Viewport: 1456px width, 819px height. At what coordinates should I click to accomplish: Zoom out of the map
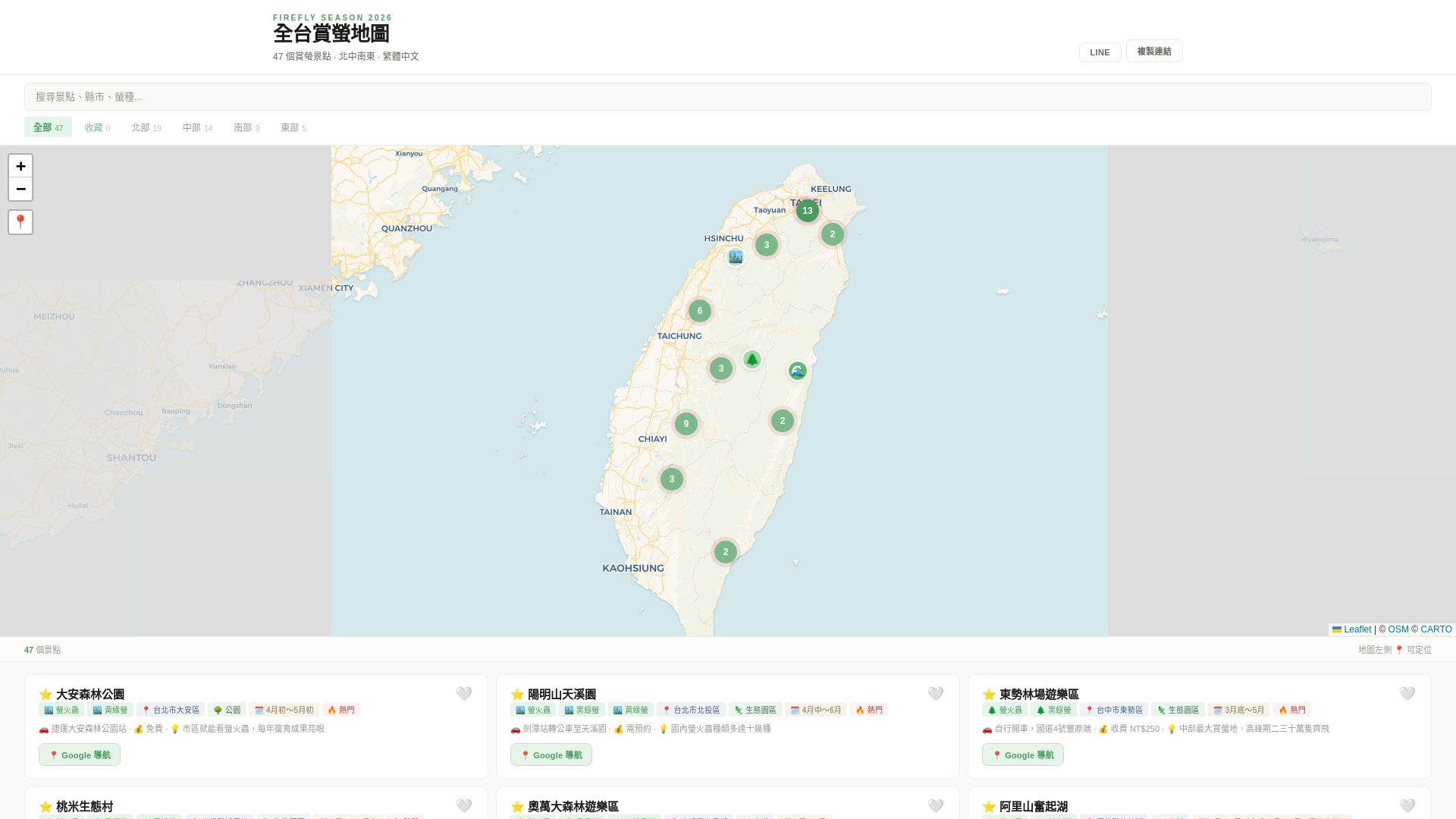pos(20,189)
